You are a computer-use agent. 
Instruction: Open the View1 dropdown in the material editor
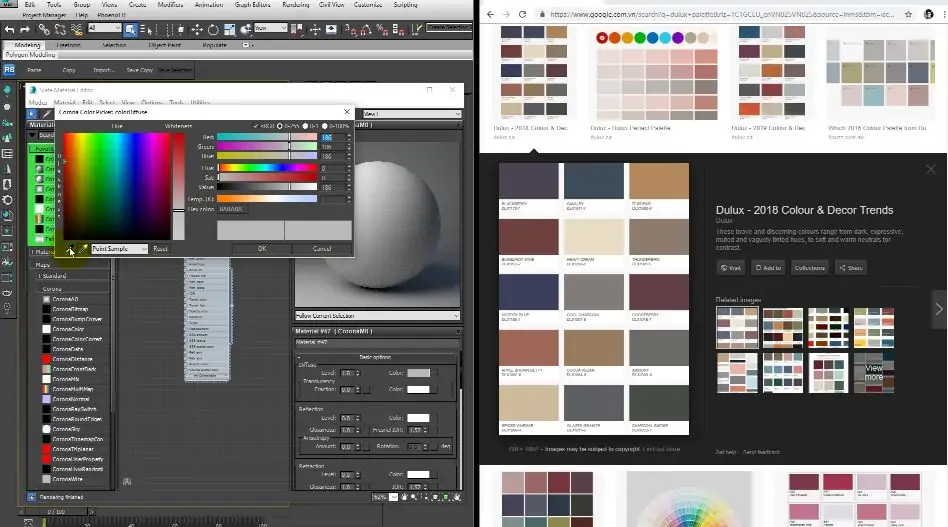tap(412, 114)
